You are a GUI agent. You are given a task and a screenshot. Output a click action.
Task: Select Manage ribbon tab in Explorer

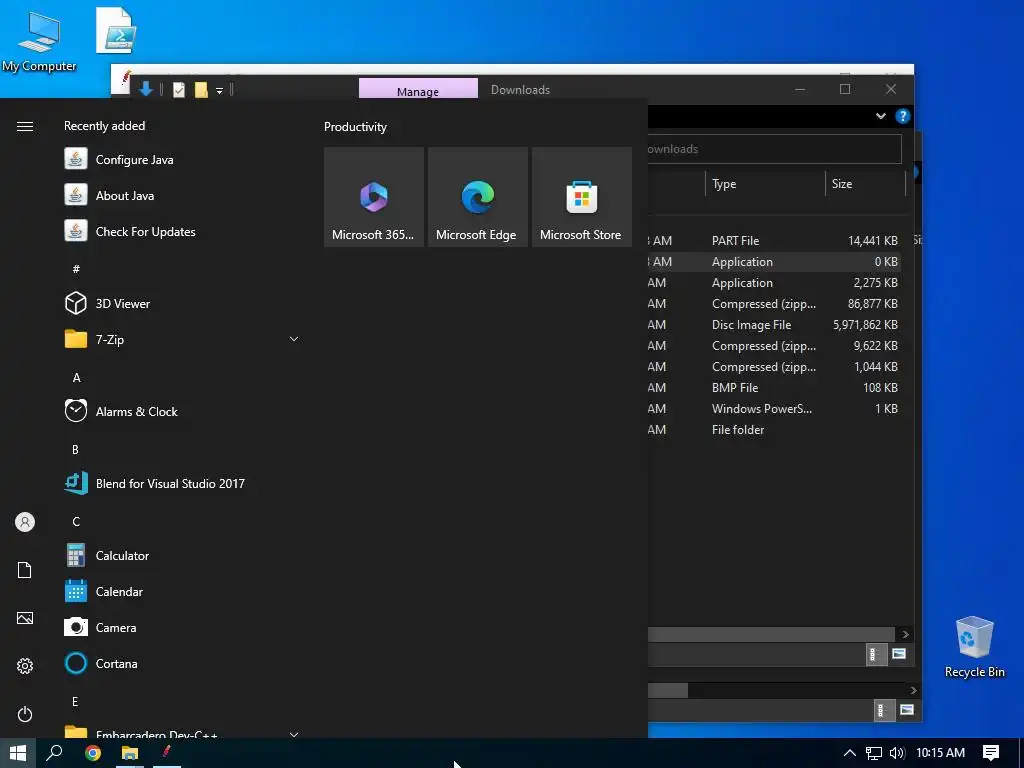[x=418, y=89]
